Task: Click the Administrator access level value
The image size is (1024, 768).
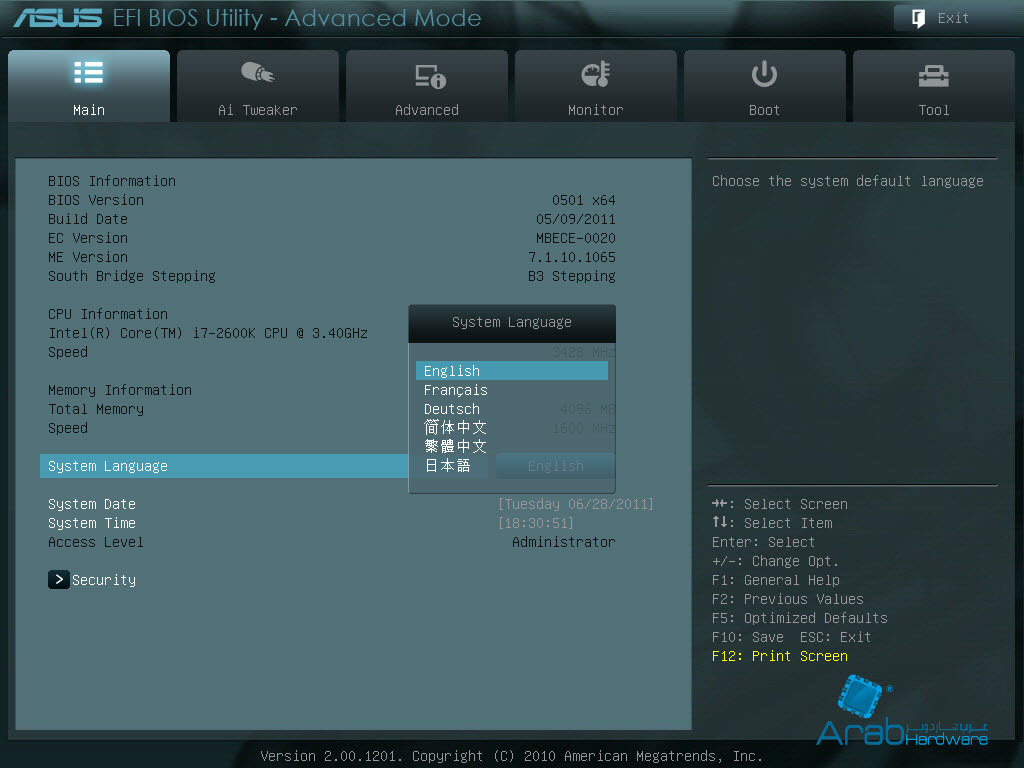Action: click(564, 542)
